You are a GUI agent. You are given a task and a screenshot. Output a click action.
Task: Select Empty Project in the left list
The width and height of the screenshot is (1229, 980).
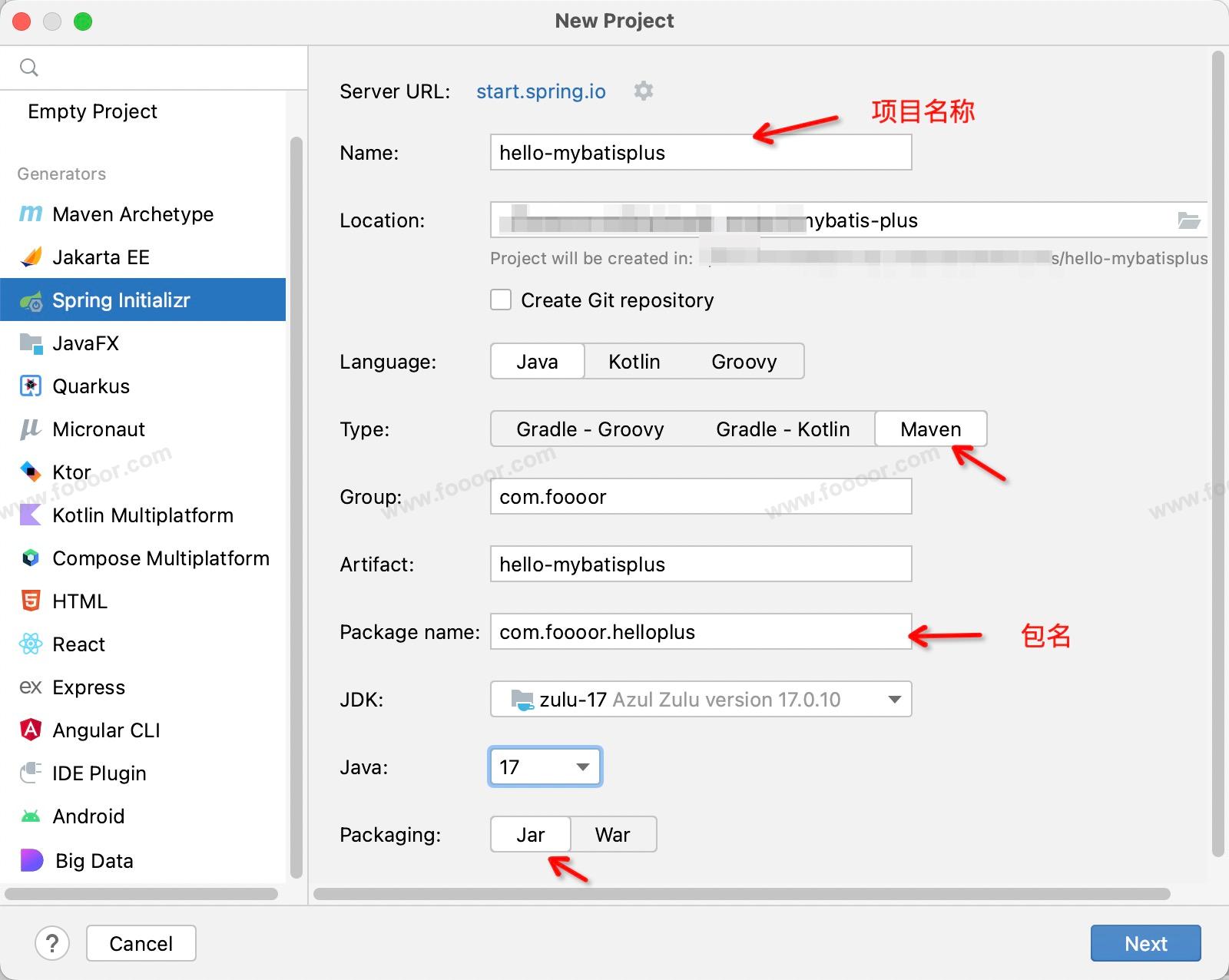coord(92,111)
